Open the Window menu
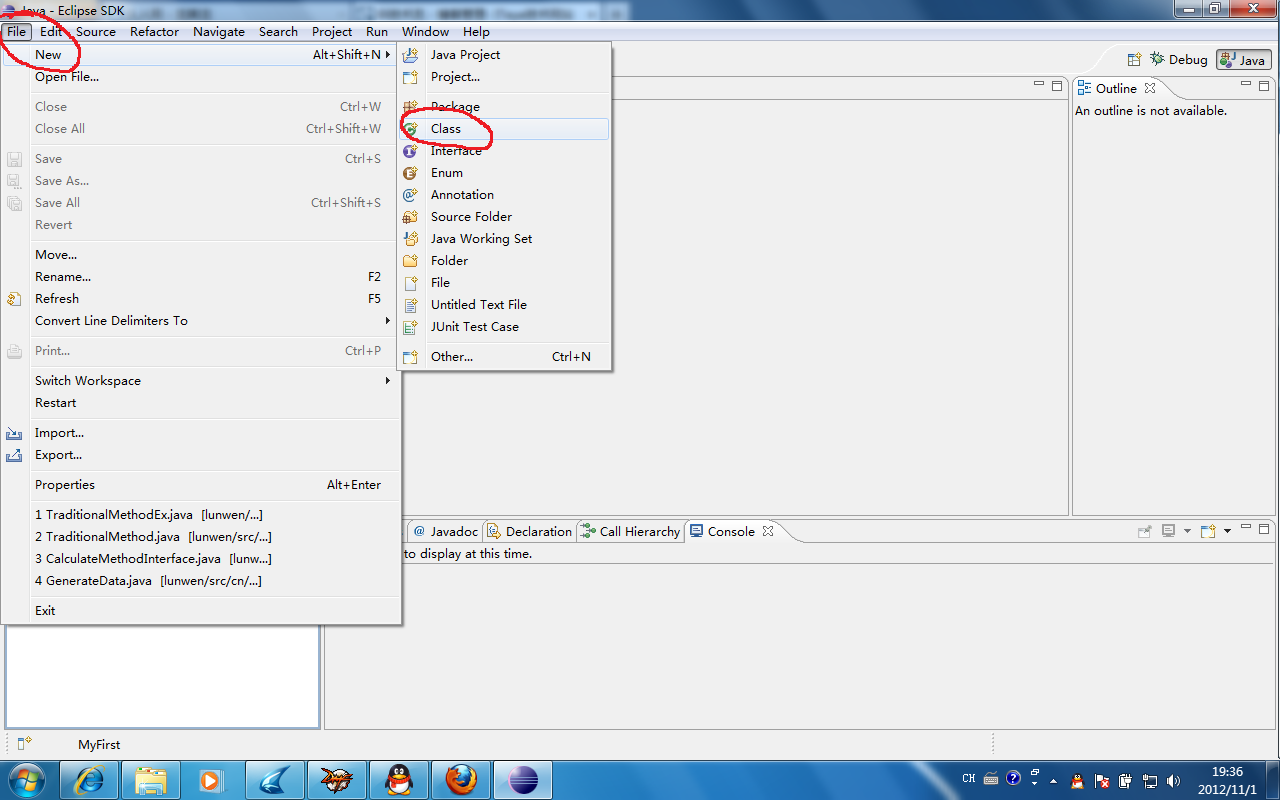The height and width of the screenshot is (800, 1280). pyautogui.click(x=426, y=32)
